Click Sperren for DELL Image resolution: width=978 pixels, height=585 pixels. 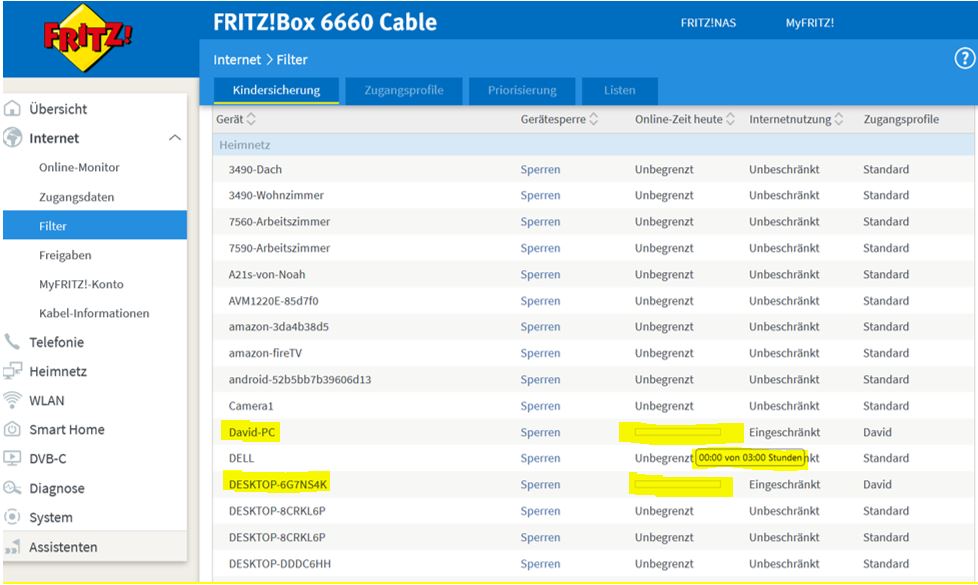click(x=540, y=458)
